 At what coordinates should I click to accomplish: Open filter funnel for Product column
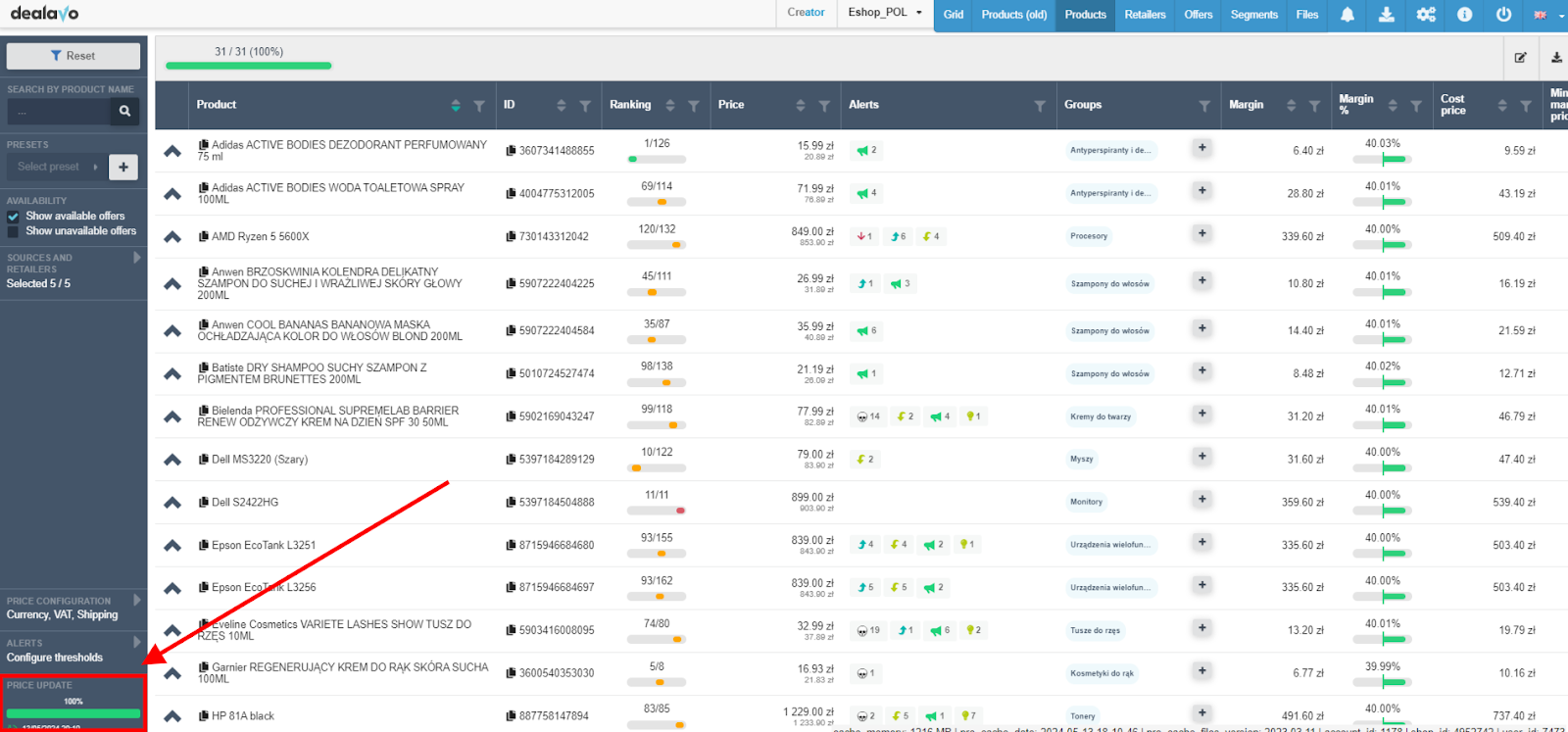(479, 106)
